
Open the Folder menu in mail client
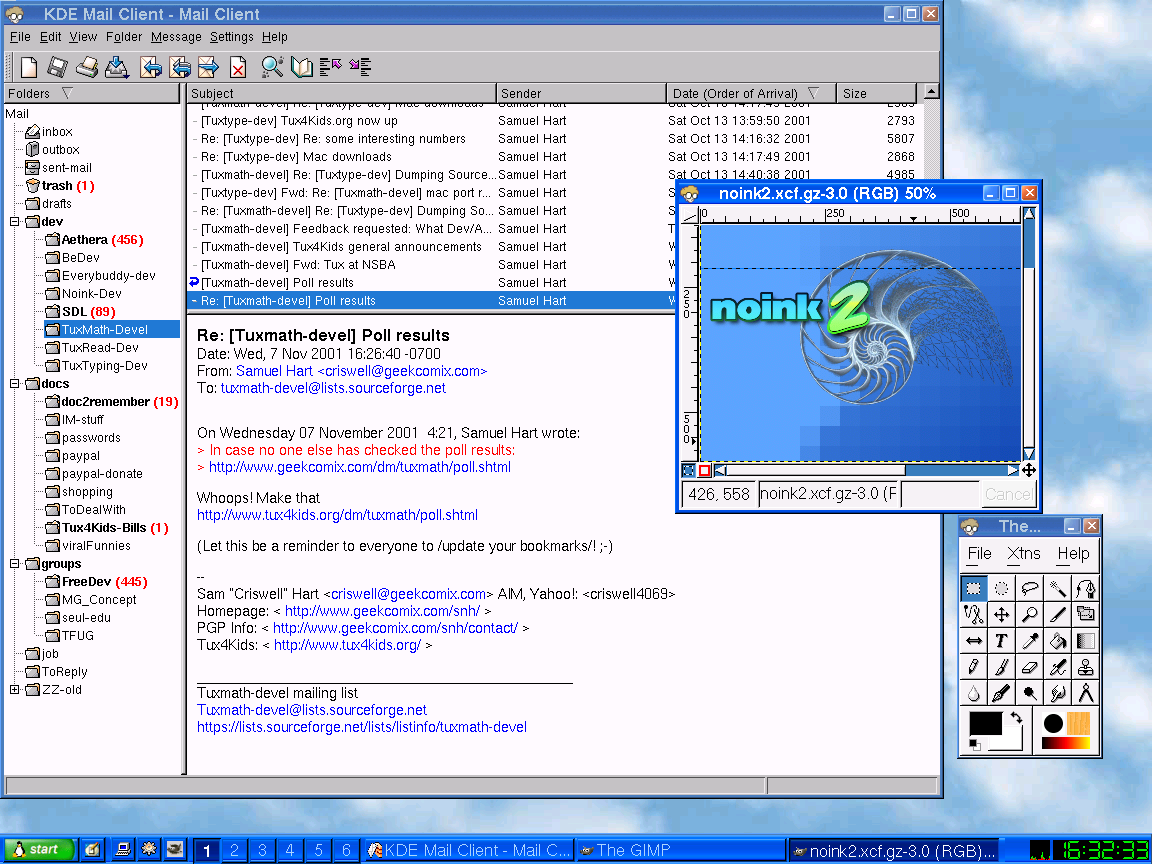123,37
